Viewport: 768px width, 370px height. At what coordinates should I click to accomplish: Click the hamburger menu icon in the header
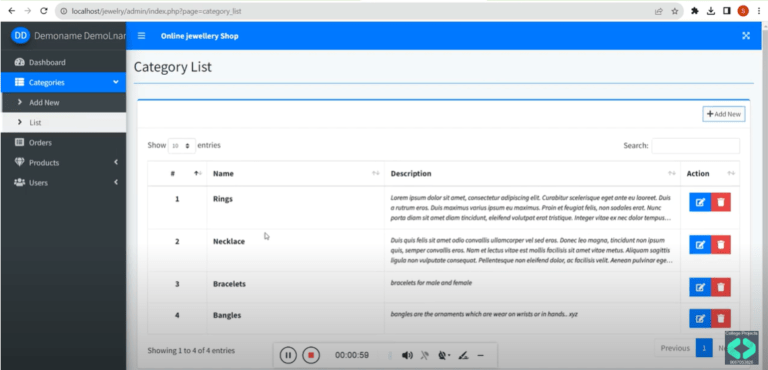tap(142, 36)
